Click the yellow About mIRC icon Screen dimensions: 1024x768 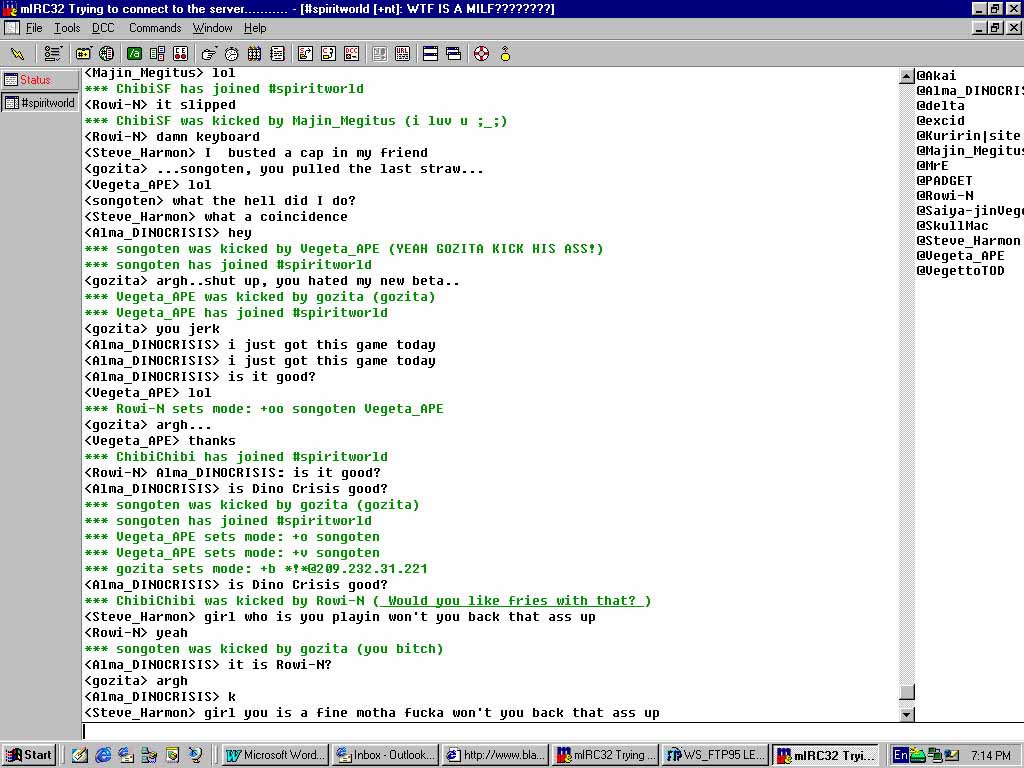pos(505,54)
